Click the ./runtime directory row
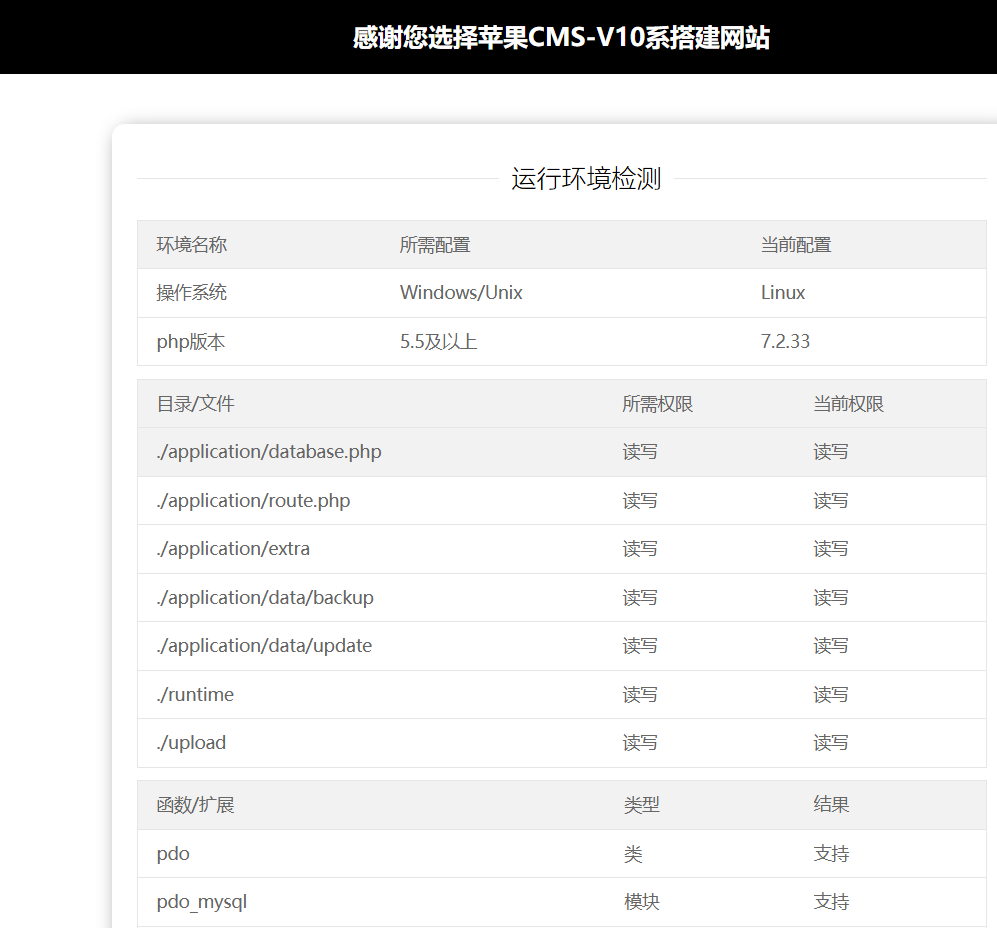997x928 pixels. 562,695
